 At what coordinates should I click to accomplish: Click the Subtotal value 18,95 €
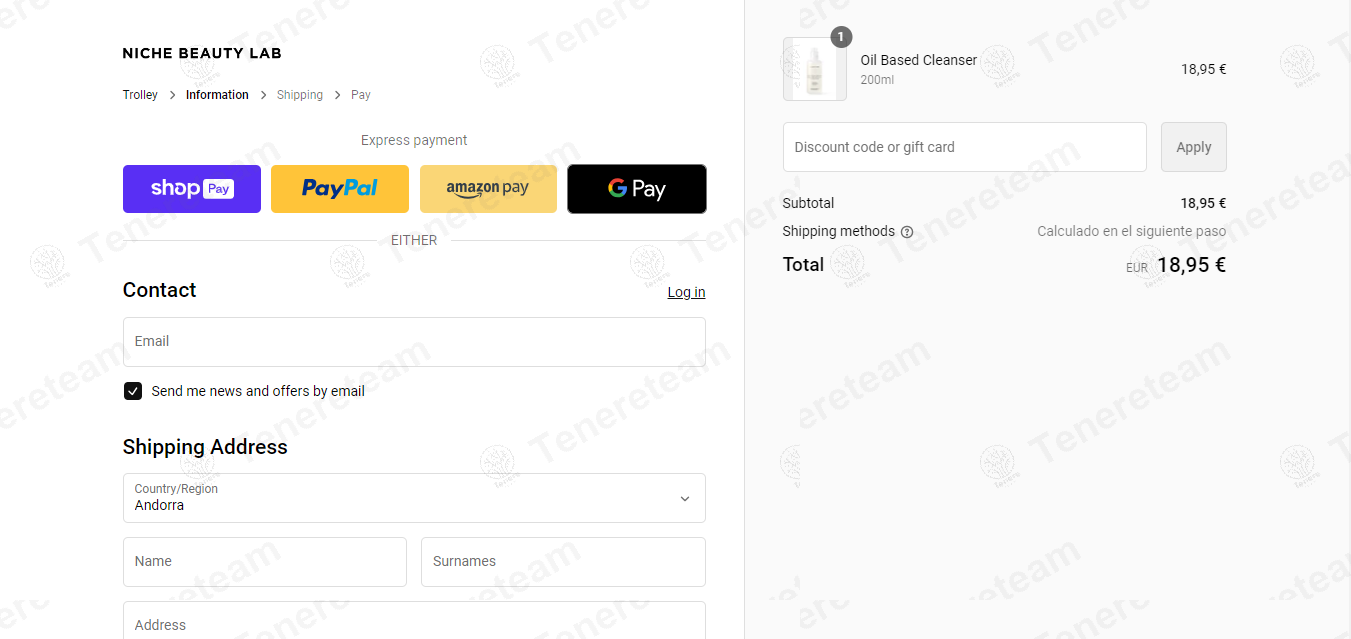tap(1203, 203)
